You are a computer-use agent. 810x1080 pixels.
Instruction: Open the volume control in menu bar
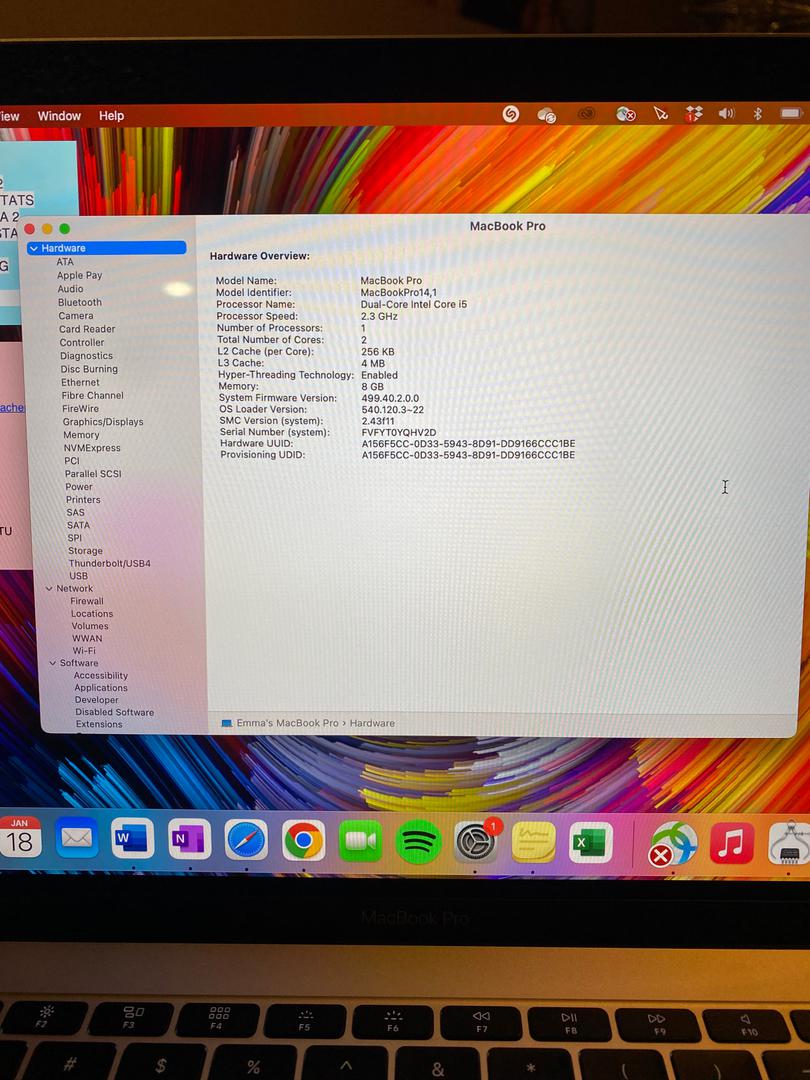pyautogui.click(x=727, y=114)
